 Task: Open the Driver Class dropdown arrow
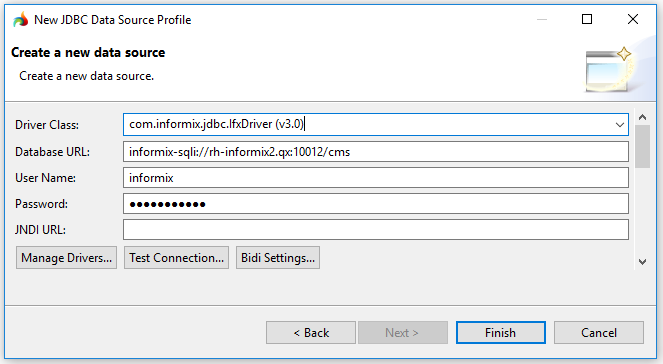tap(619, 125)
